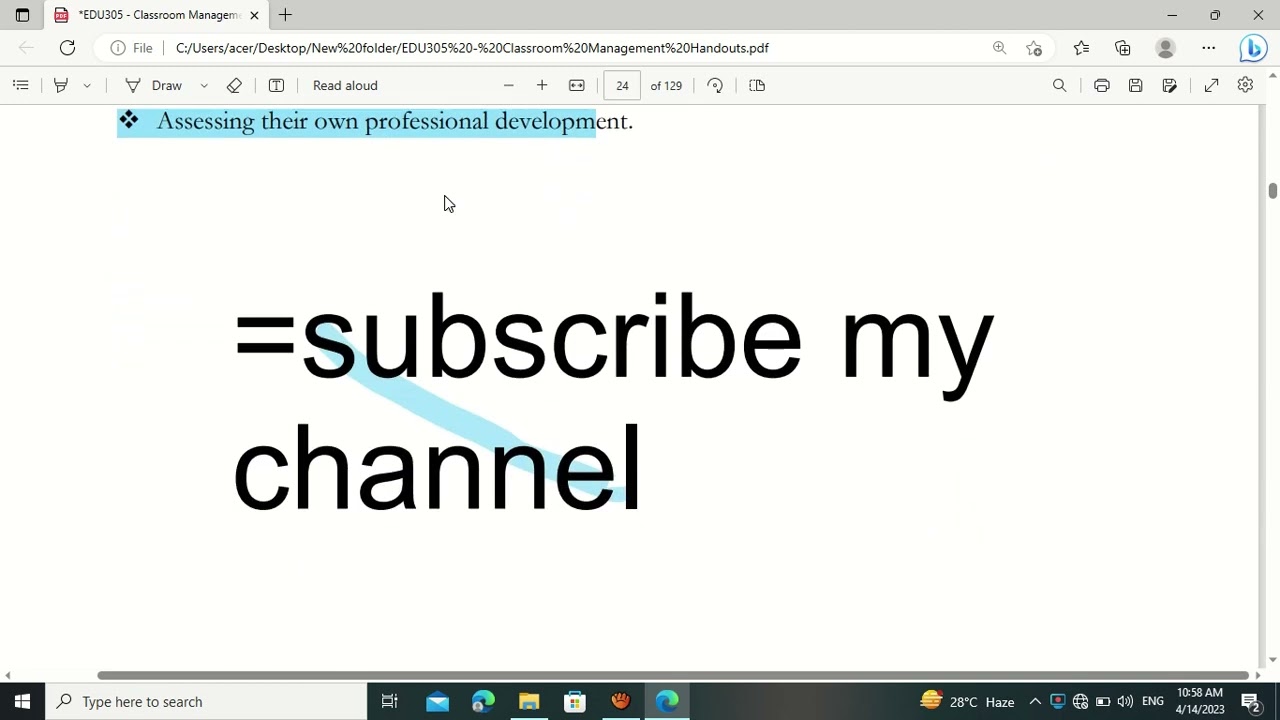Show hidden system tray icons
Screen dimensions: 1280x720
(1035, 701)
